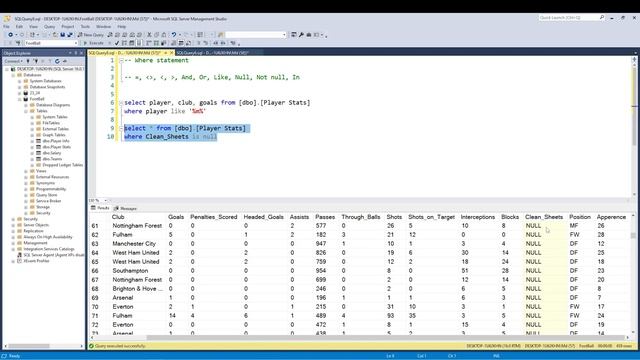Open the Project menu
This screenshot has width=640, height=360.
click(x=68, y=27)
